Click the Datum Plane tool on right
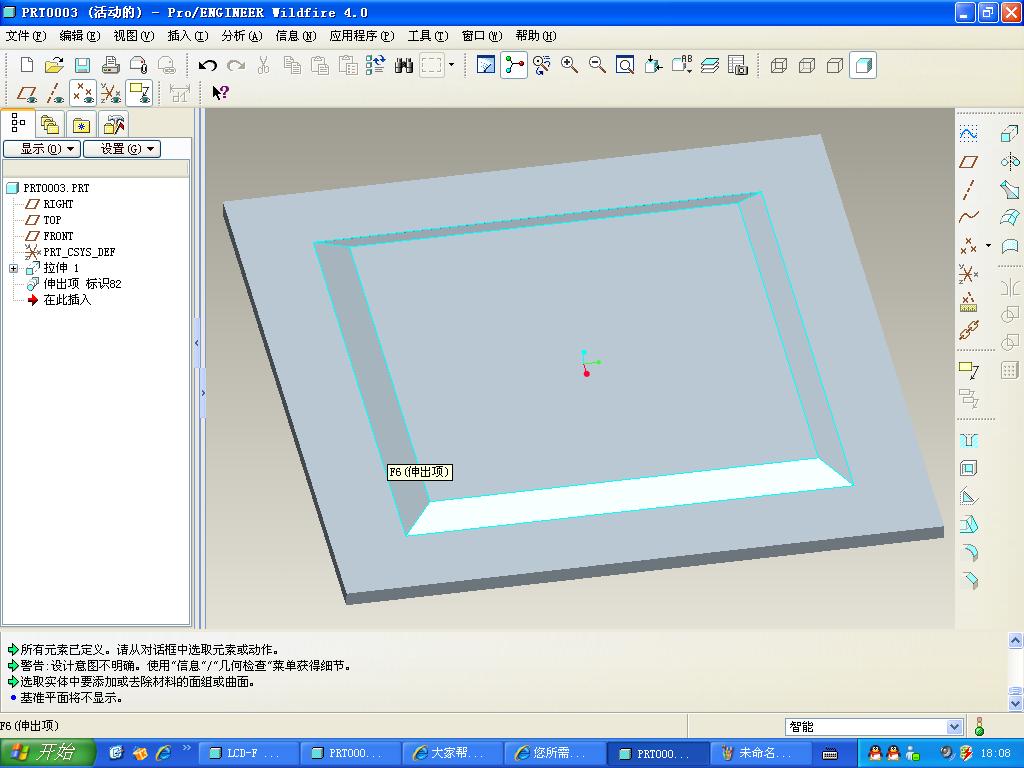 click(968, 161)
